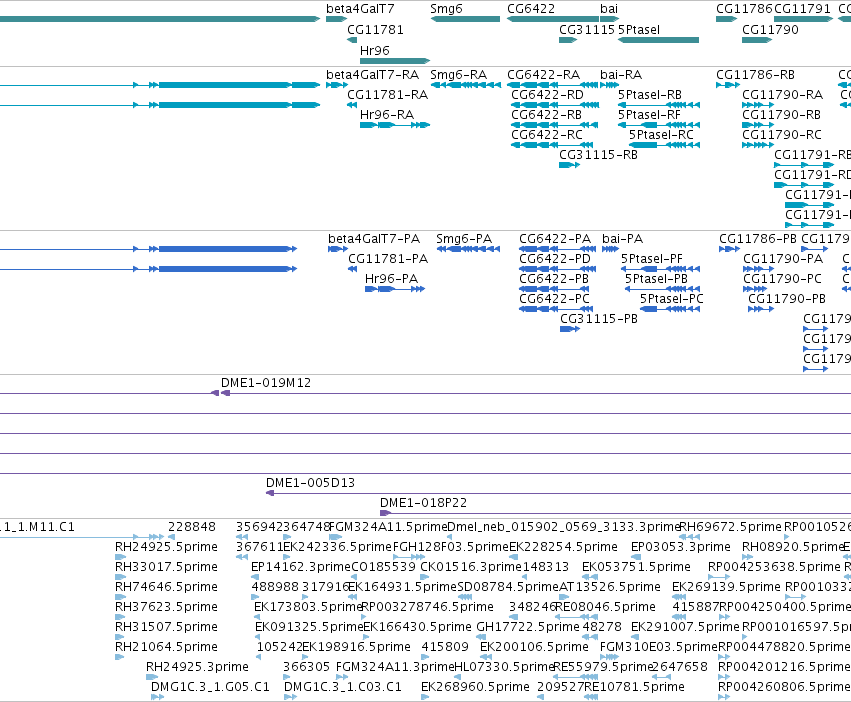Click transcript CG31115-RB
This screenshot has height=702, width=851.
click(569, 165)
